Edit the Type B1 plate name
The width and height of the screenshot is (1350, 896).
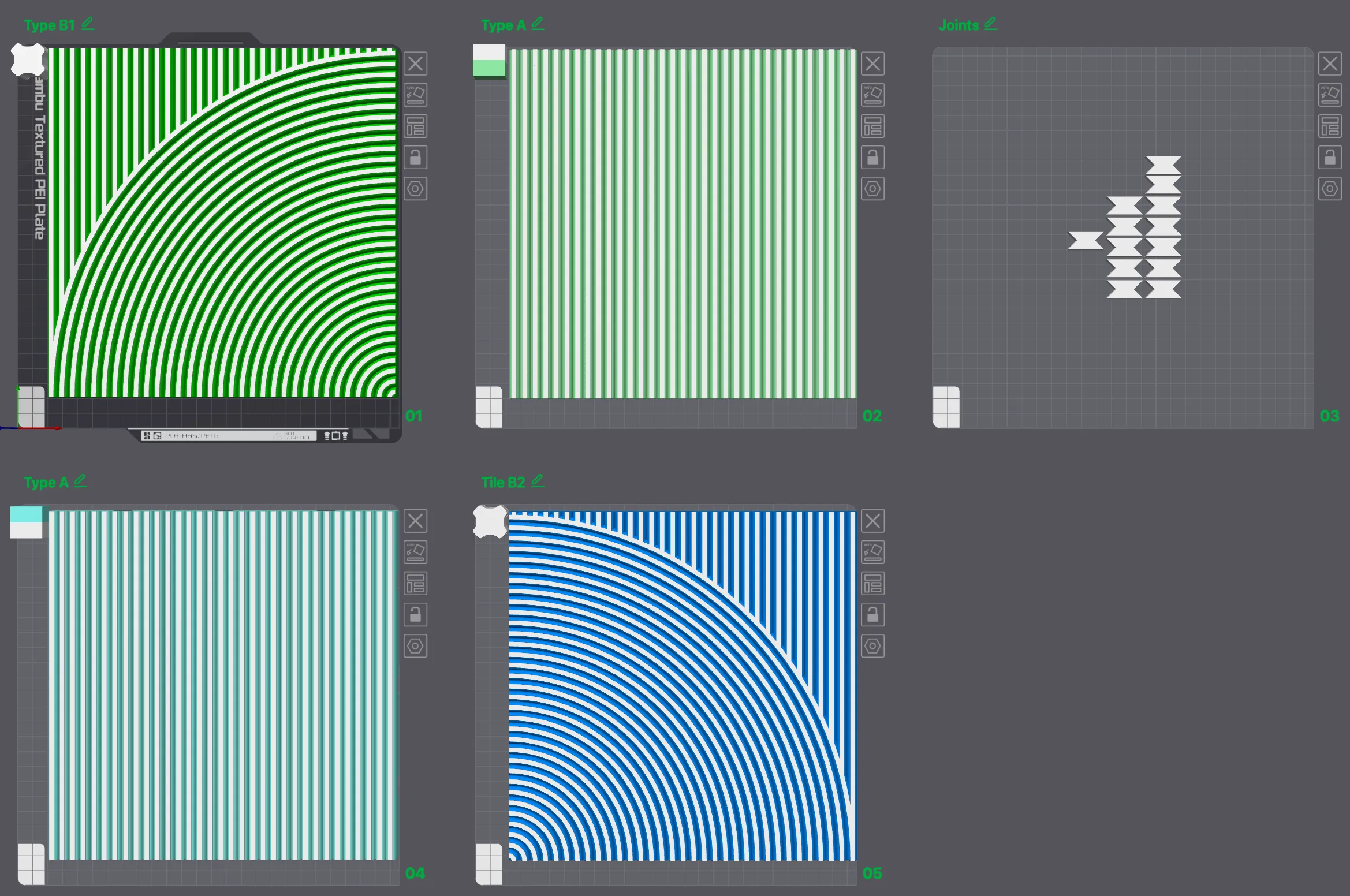coord(88,24)
